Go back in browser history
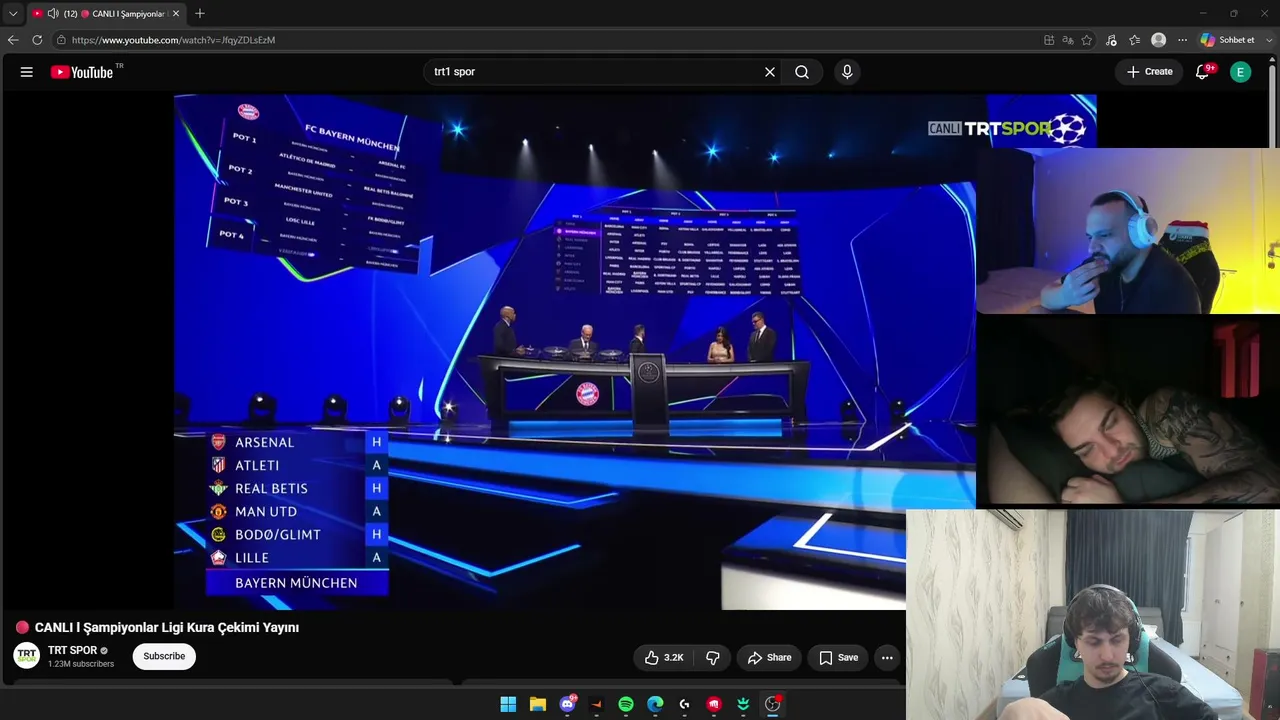The image size is (1280, 720). point(13,40)
